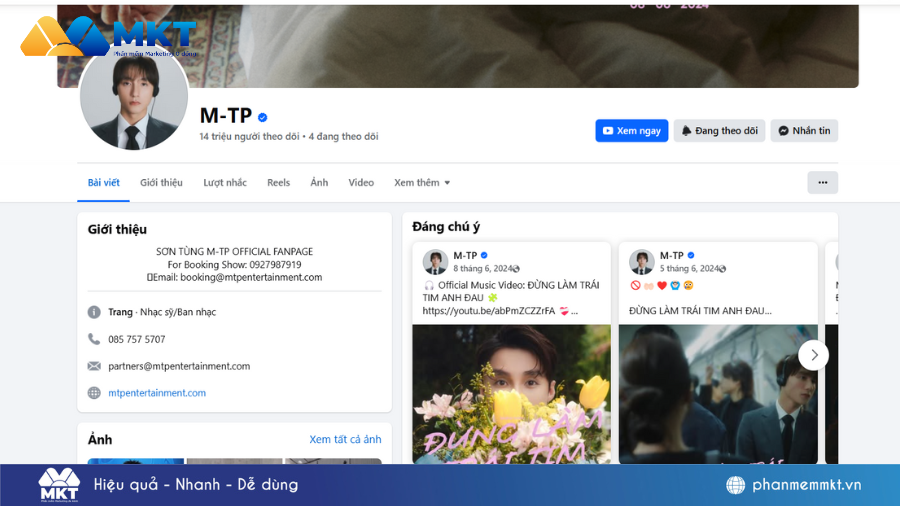Click the 14 triệu người theo dõi text
This screenshot has height=506, width=900.
249,137
